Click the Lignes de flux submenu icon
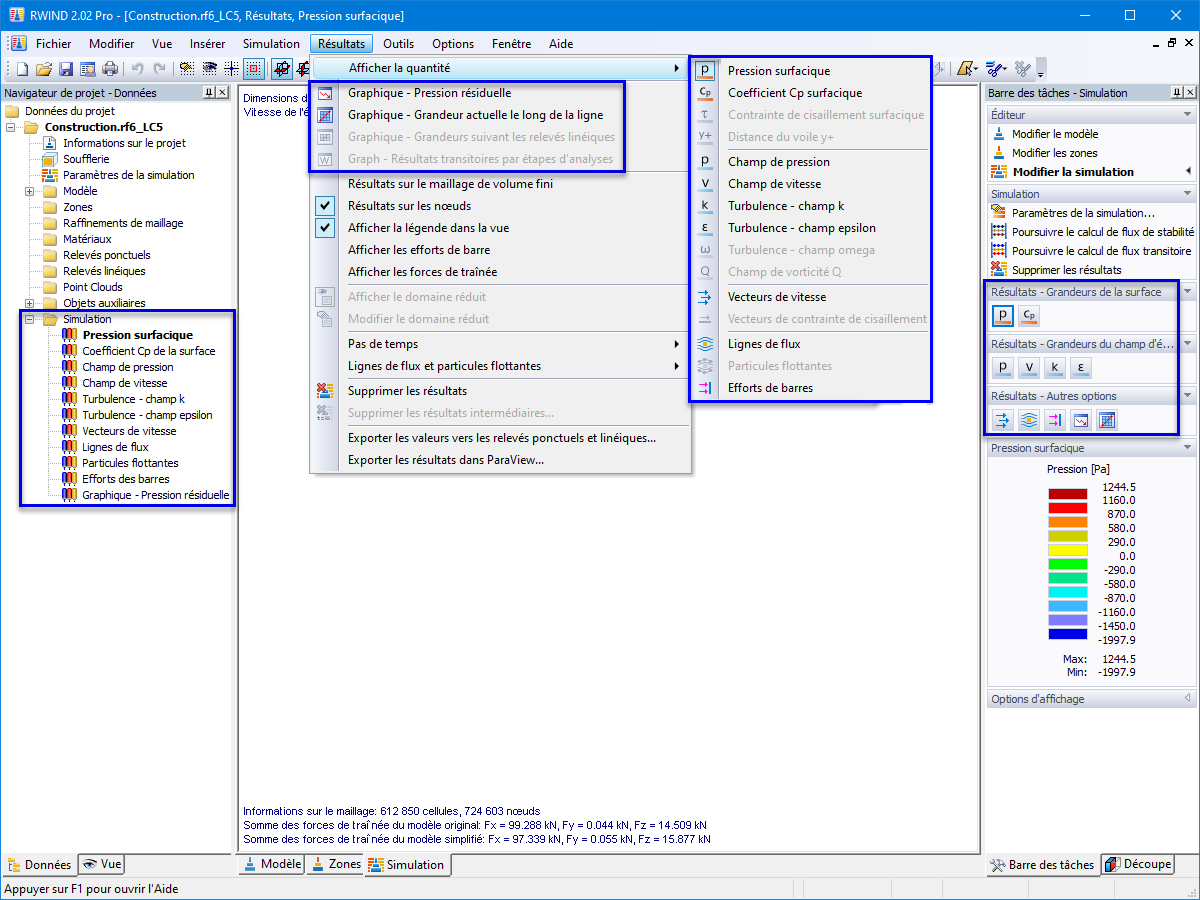1200x900 pixels. tap(705, 344)
